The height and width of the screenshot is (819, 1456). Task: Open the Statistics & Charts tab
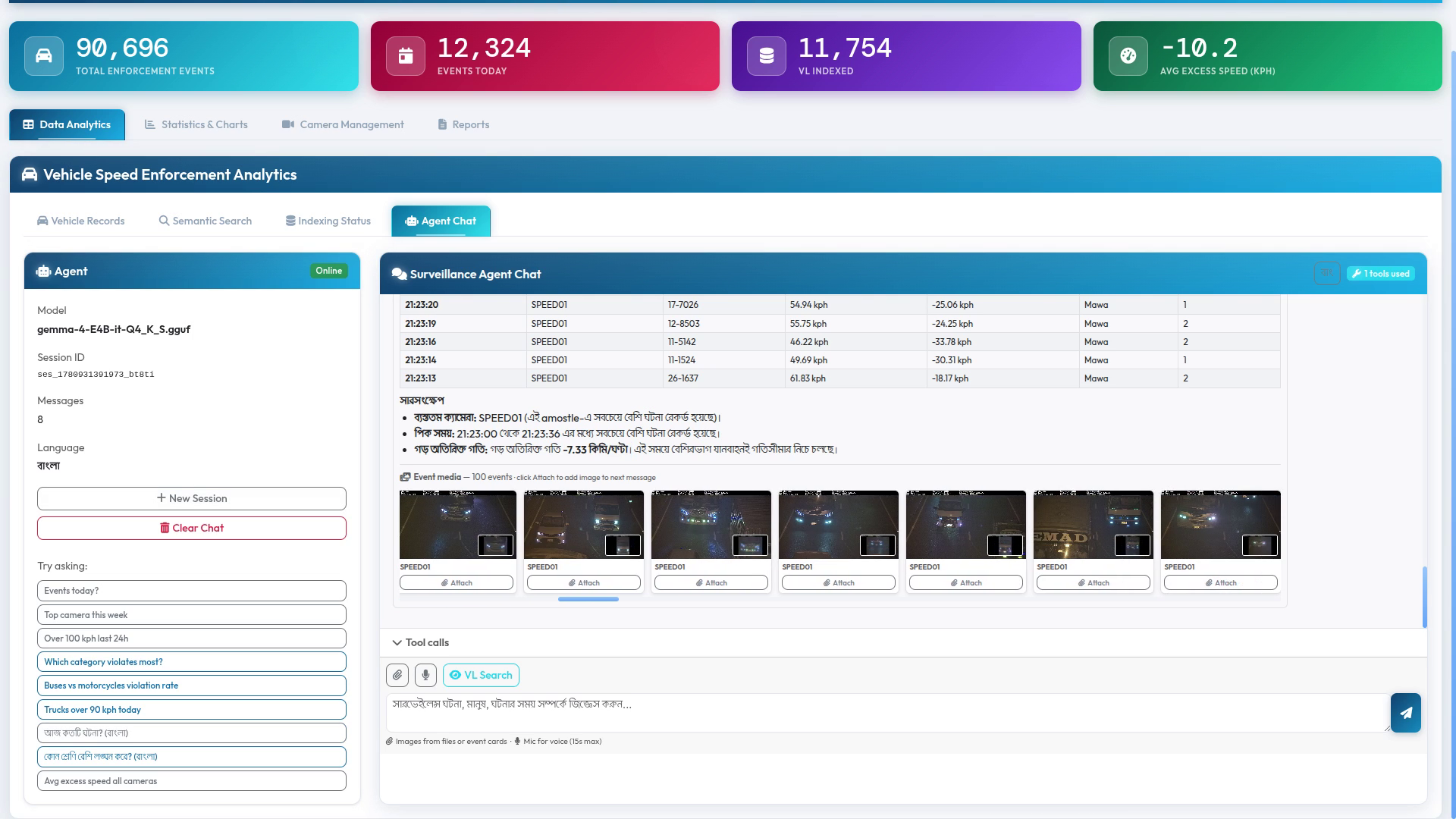point(196,124)
